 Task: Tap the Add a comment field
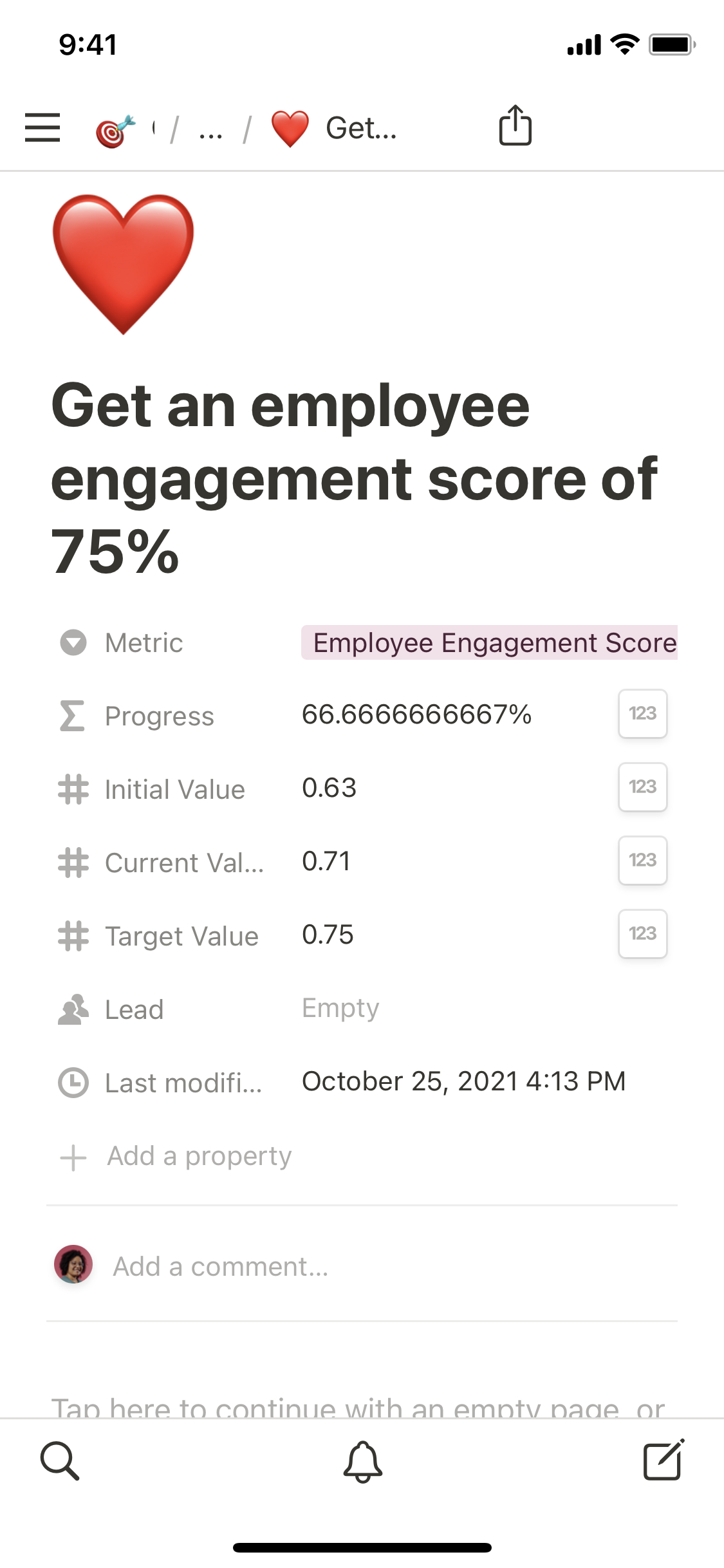(x=221, y=1266)
